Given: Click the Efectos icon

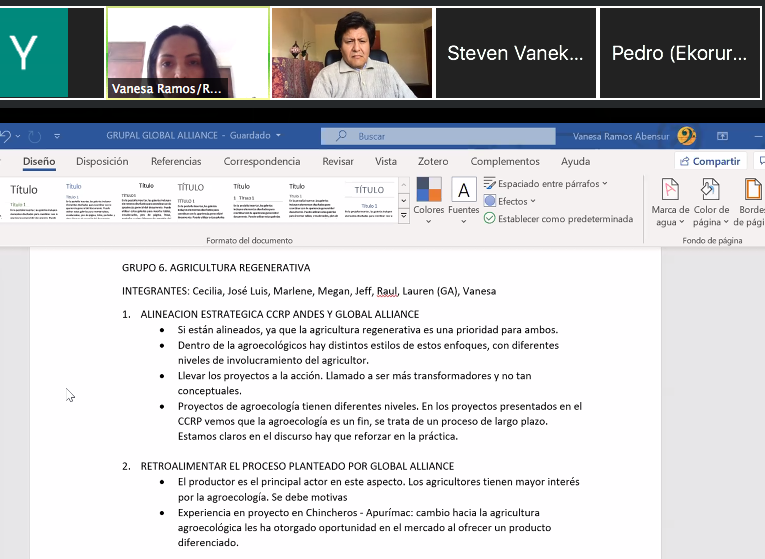Looking at the screenshot, I should tap(490, 201).
